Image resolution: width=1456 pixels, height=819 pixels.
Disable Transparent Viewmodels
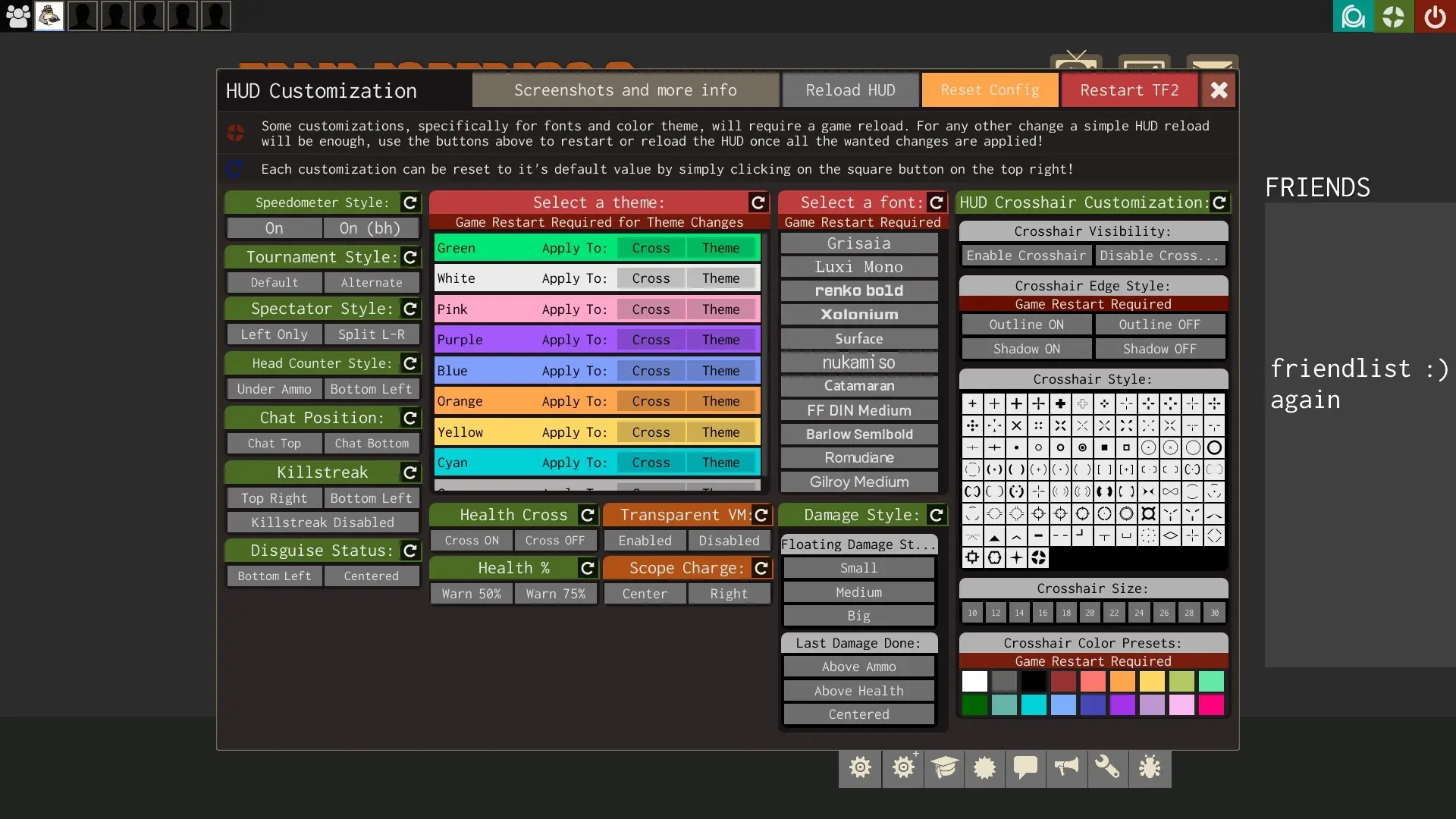click(728, 540)
